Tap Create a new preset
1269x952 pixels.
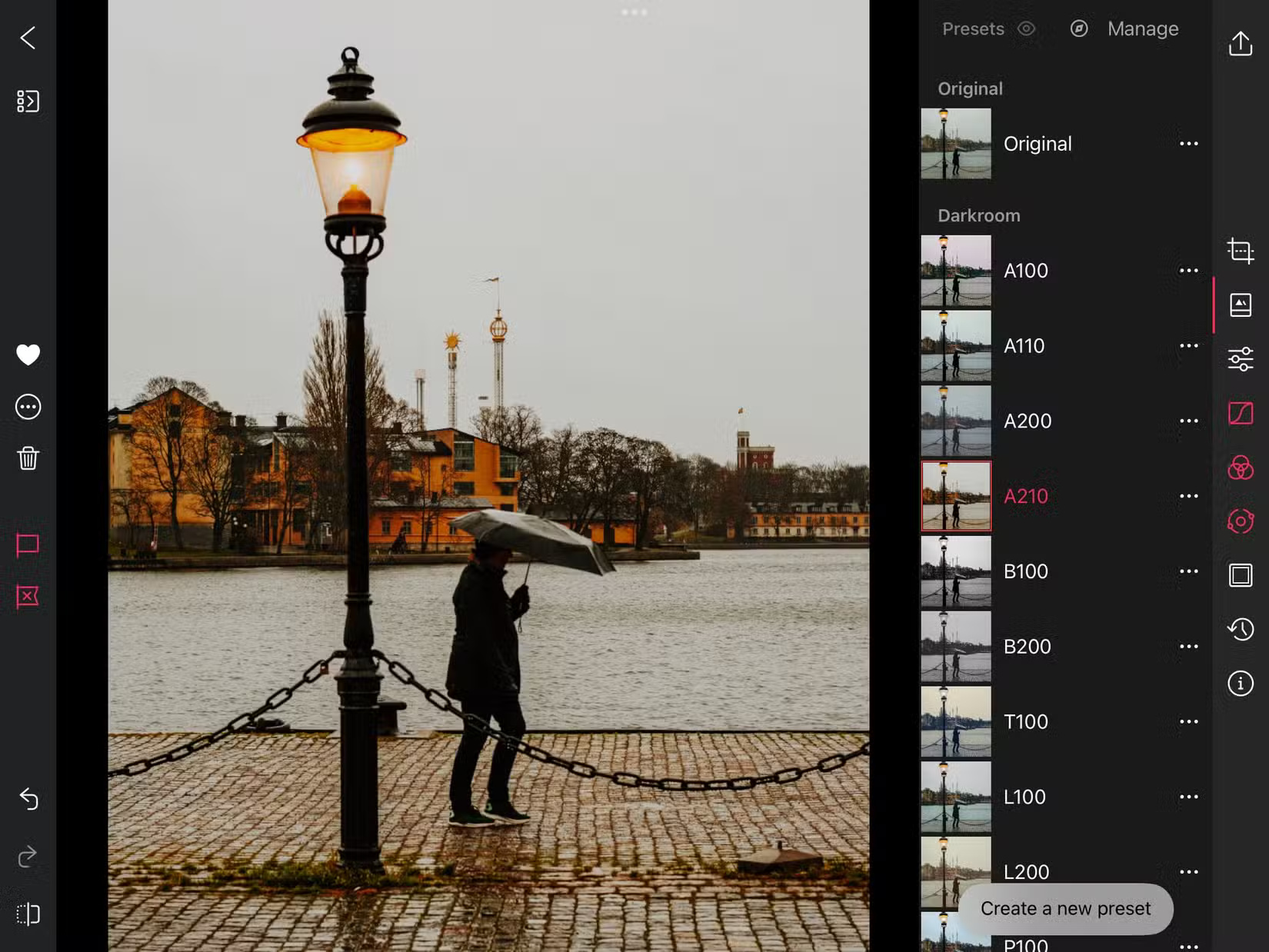pos(1065,908)
